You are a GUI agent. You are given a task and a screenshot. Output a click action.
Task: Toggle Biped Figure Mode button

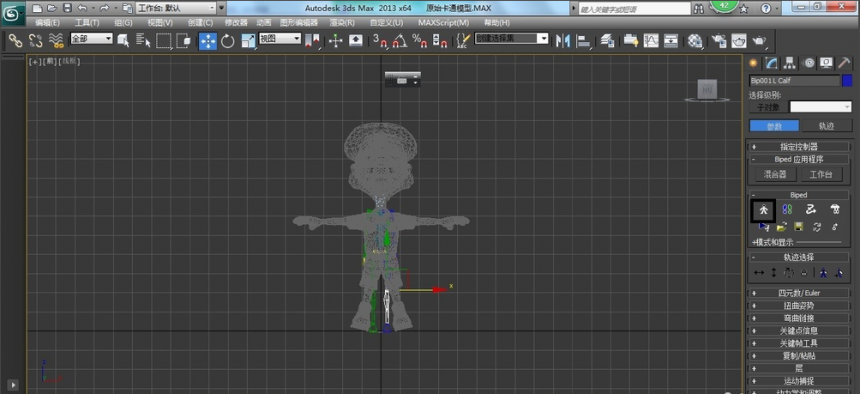pyautogui.click(x=763, y=210)
